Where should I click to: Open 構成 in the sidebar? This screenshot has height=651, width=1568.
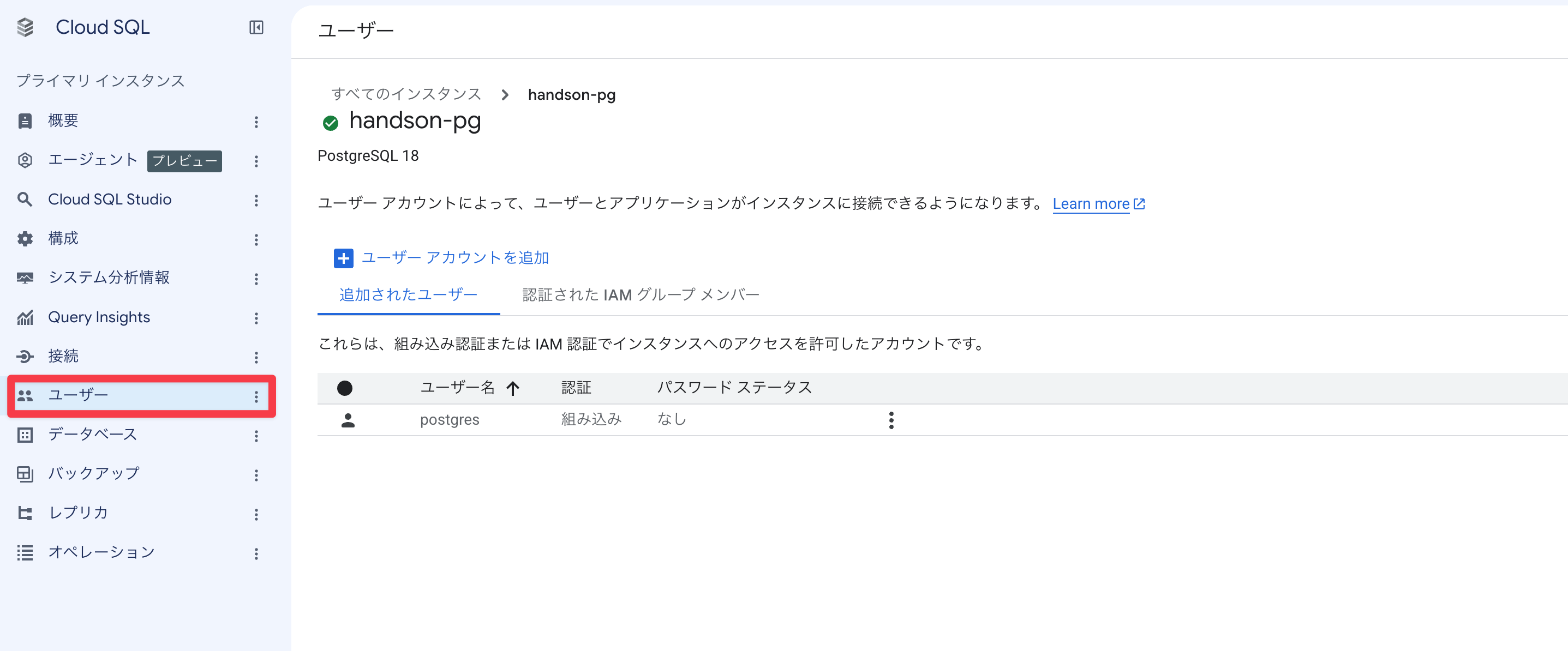coord(63,238)
